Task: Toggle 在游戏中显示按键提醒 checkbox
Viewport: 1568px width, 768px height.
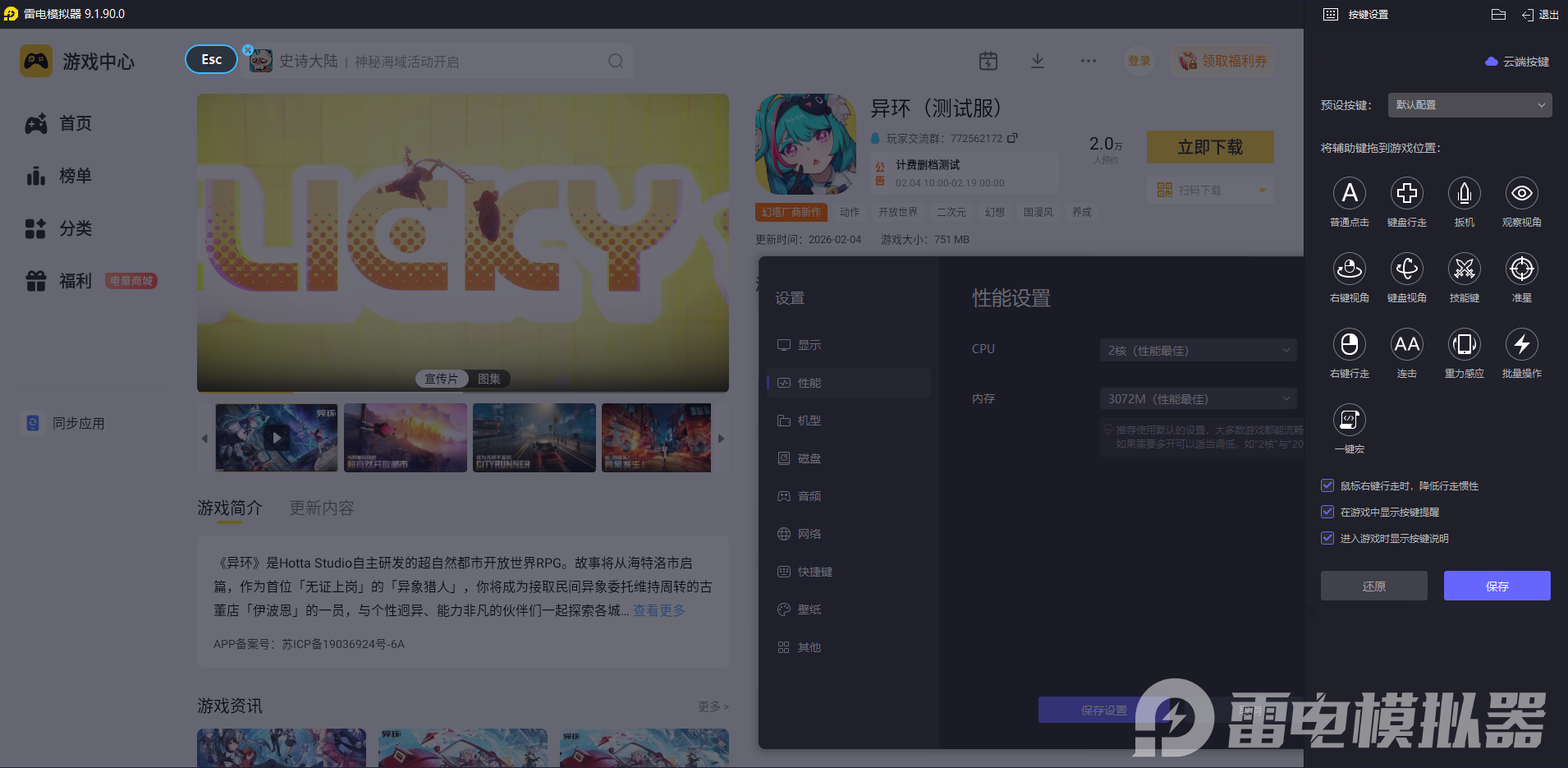Action: 1327,512
